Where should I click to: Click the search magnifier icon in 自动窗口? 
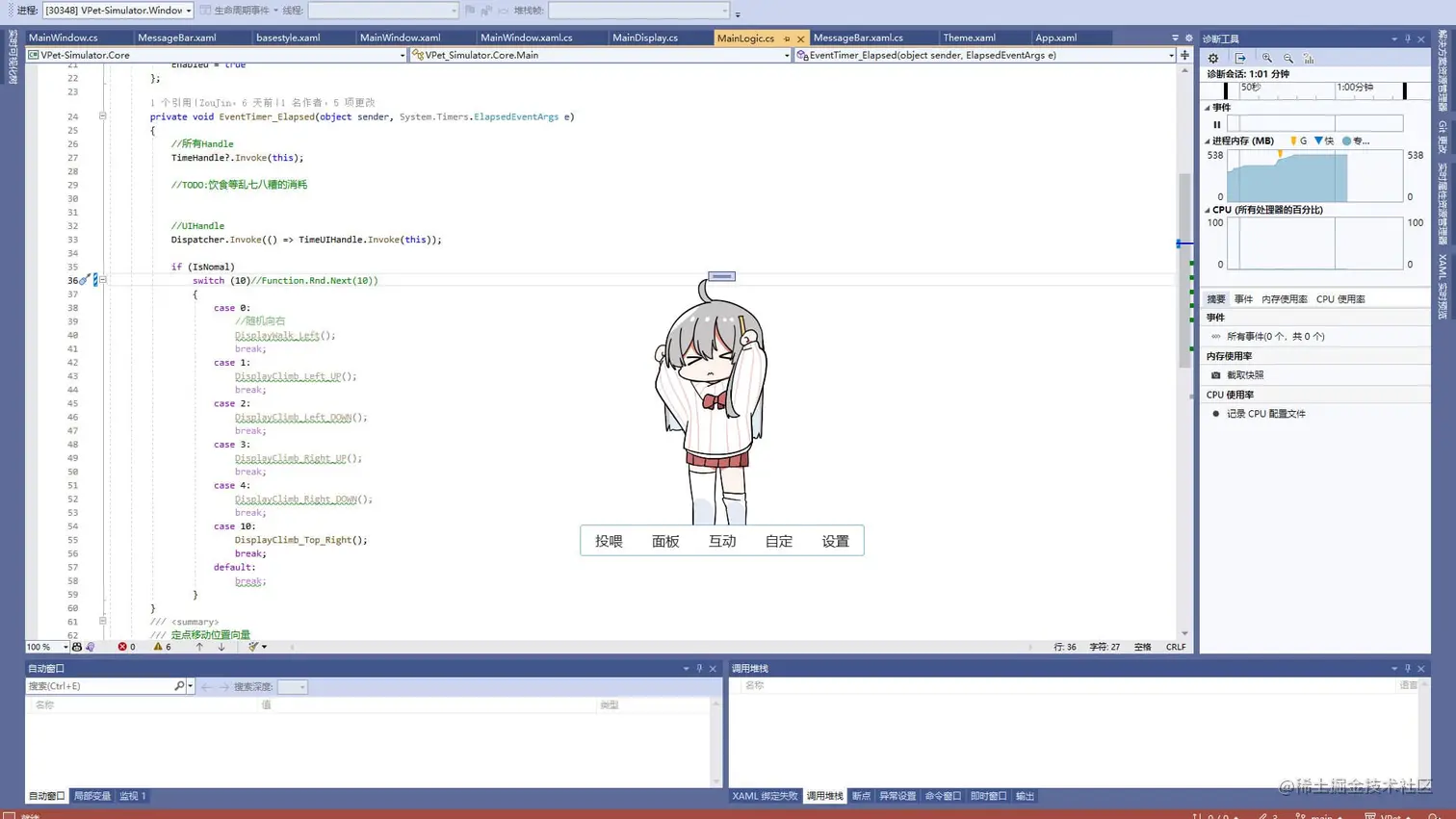point(179,686)
